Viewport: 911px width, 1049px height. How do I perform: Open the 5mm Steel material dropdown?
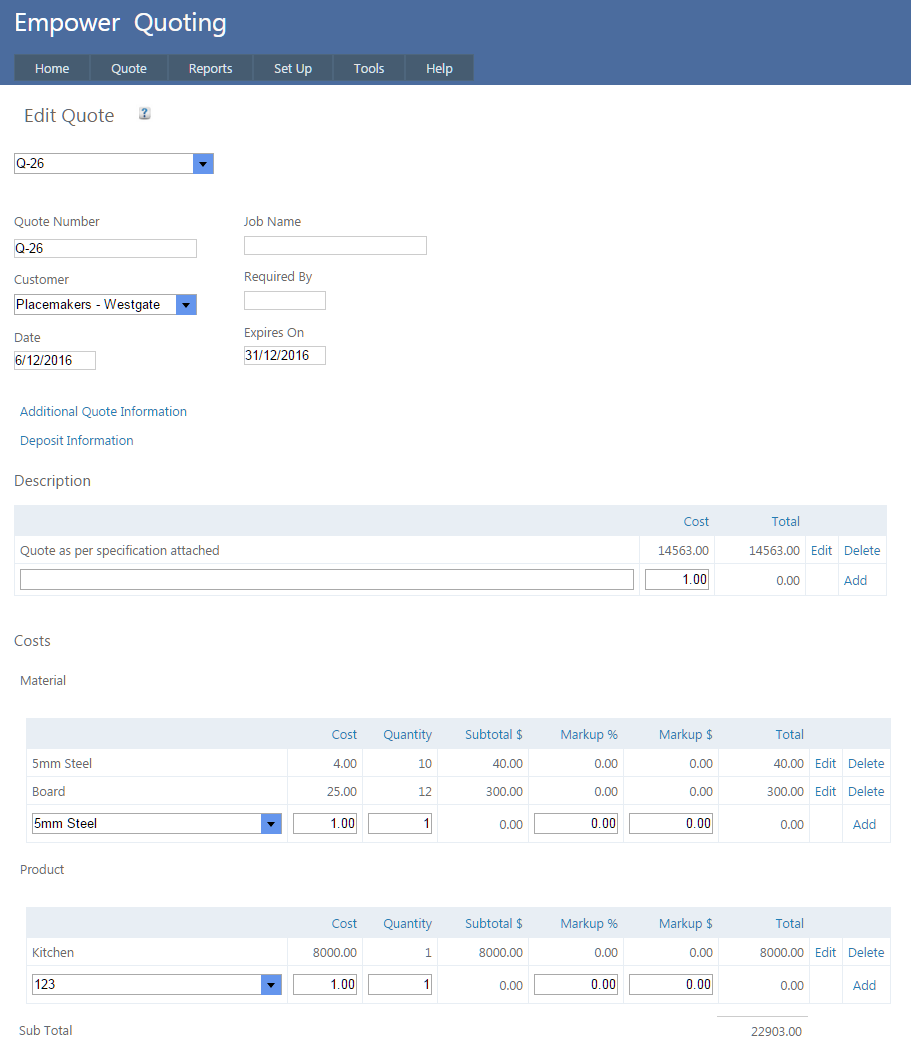(270, 824)
